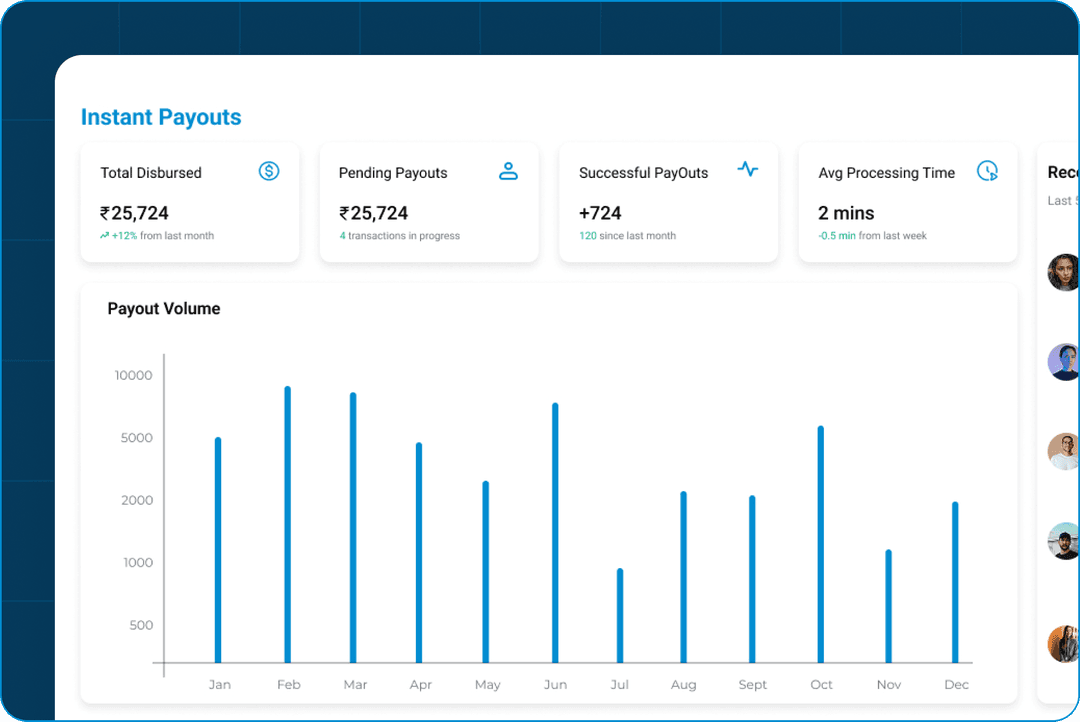Click the May x-axis label

click(488, 685)
